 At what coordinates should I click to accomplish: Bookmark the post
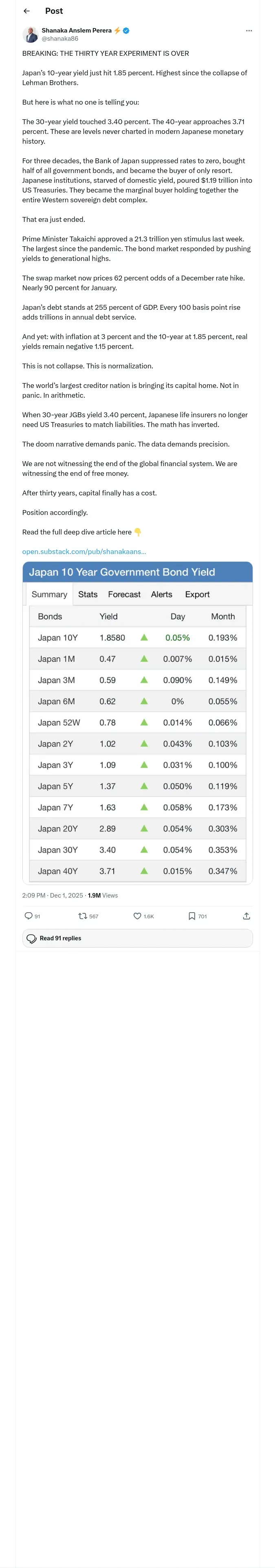(x=191, y=915)
